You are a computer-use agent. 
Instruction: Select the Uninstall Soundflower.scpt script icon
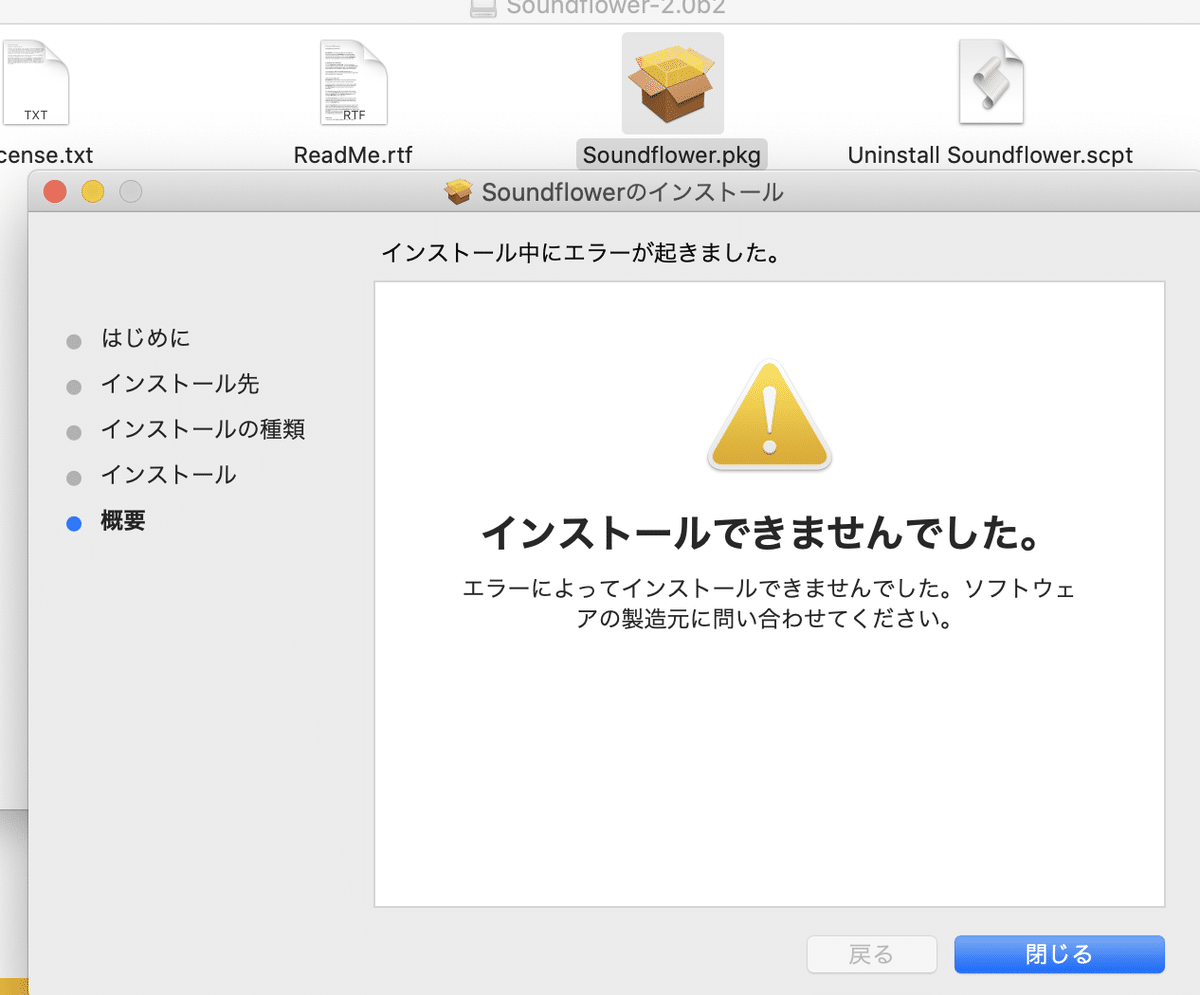991,82
